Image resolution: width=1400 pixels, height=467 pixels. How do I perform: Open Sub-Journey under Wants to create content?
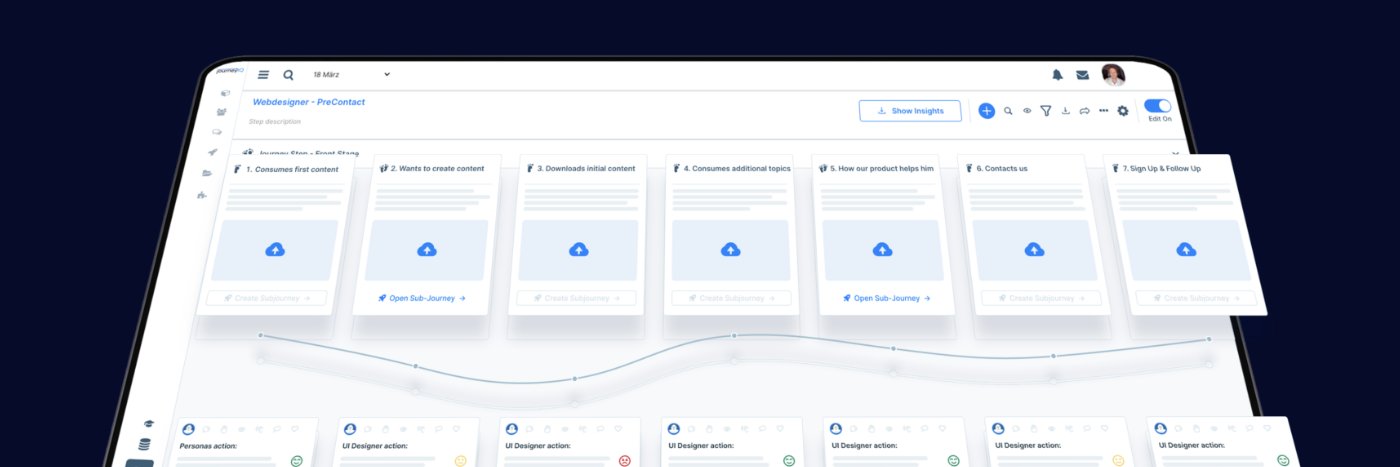click(422, 298)
